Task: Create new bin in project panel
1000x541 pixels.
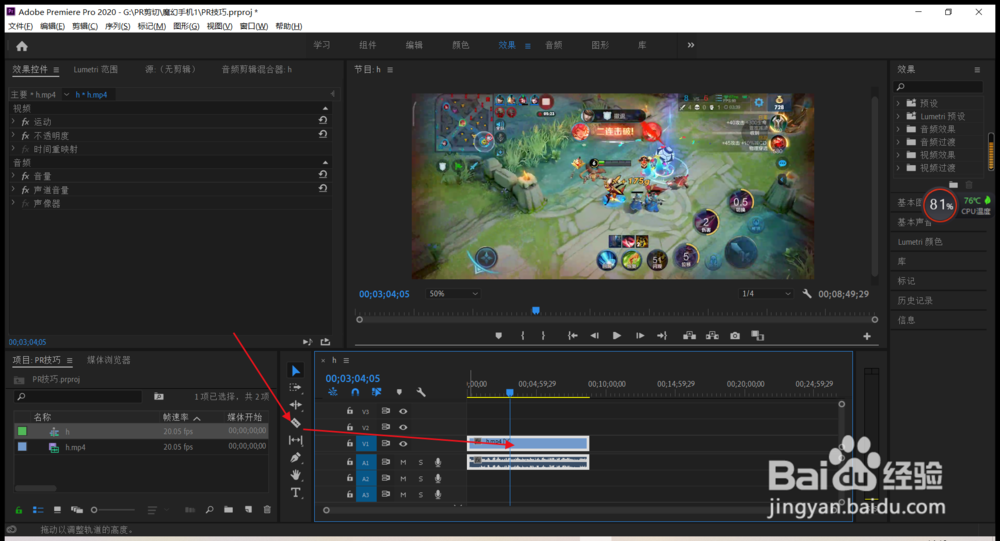Action: (228, 510)
